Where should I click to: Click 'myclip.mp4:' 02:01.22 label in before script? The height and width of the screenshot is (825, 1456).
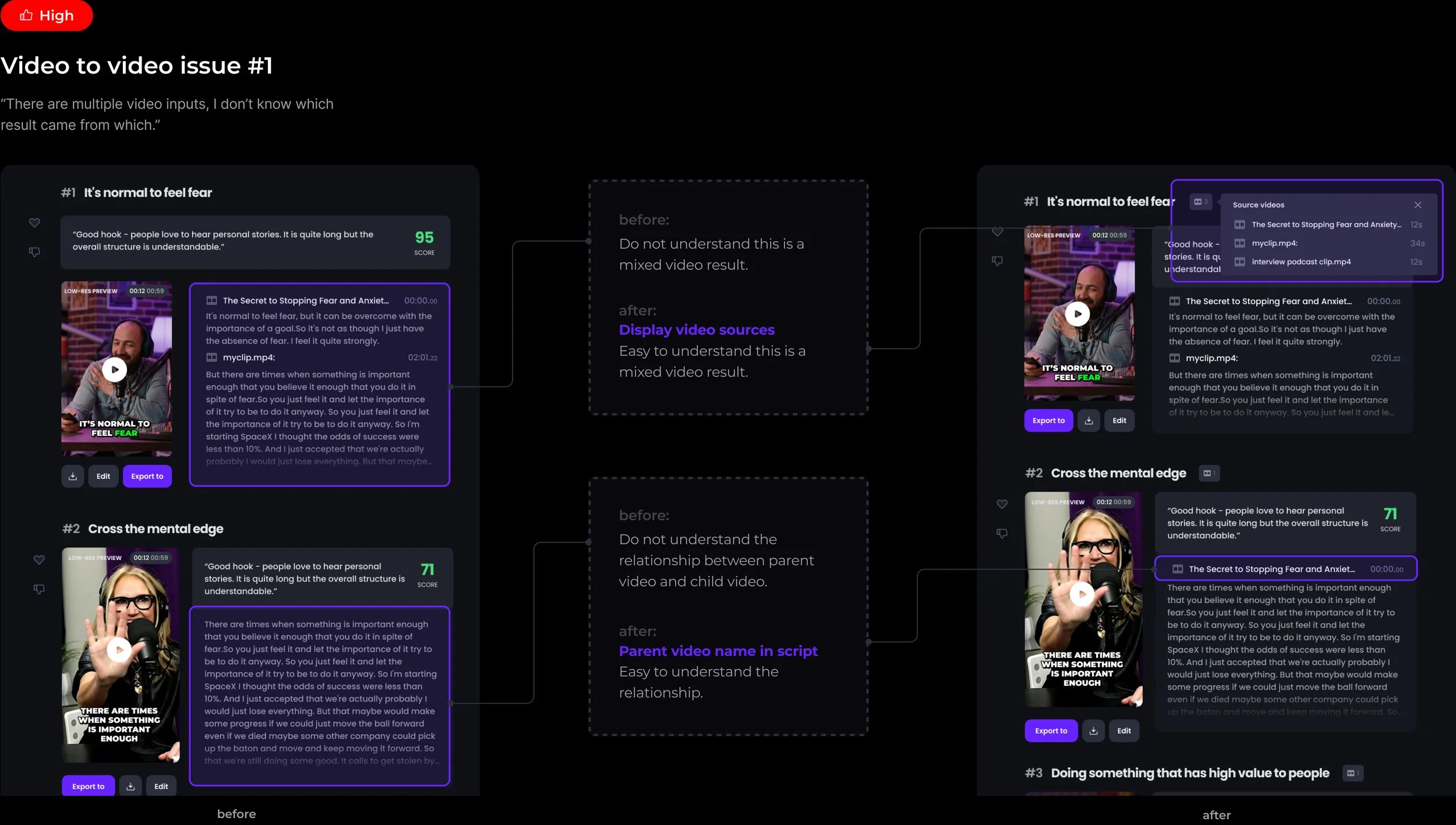(321, 357)
